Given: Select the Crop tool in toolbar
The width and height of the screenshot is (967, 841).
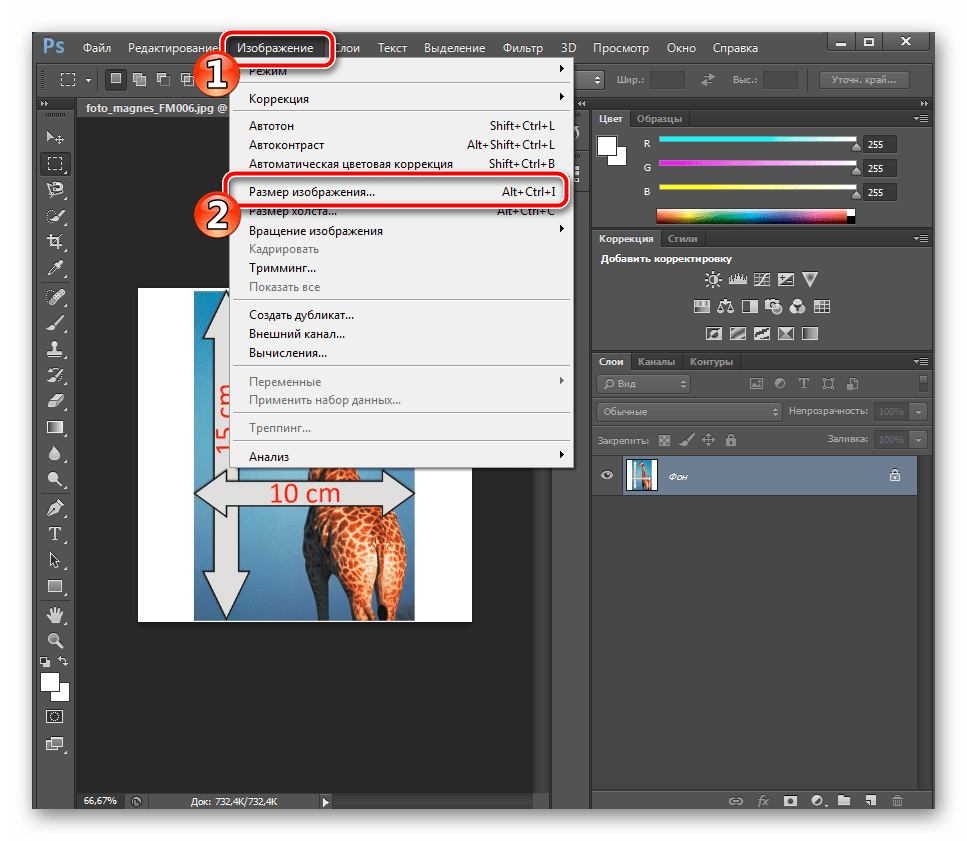Looking at the screenshot, I should coord(55,241).
